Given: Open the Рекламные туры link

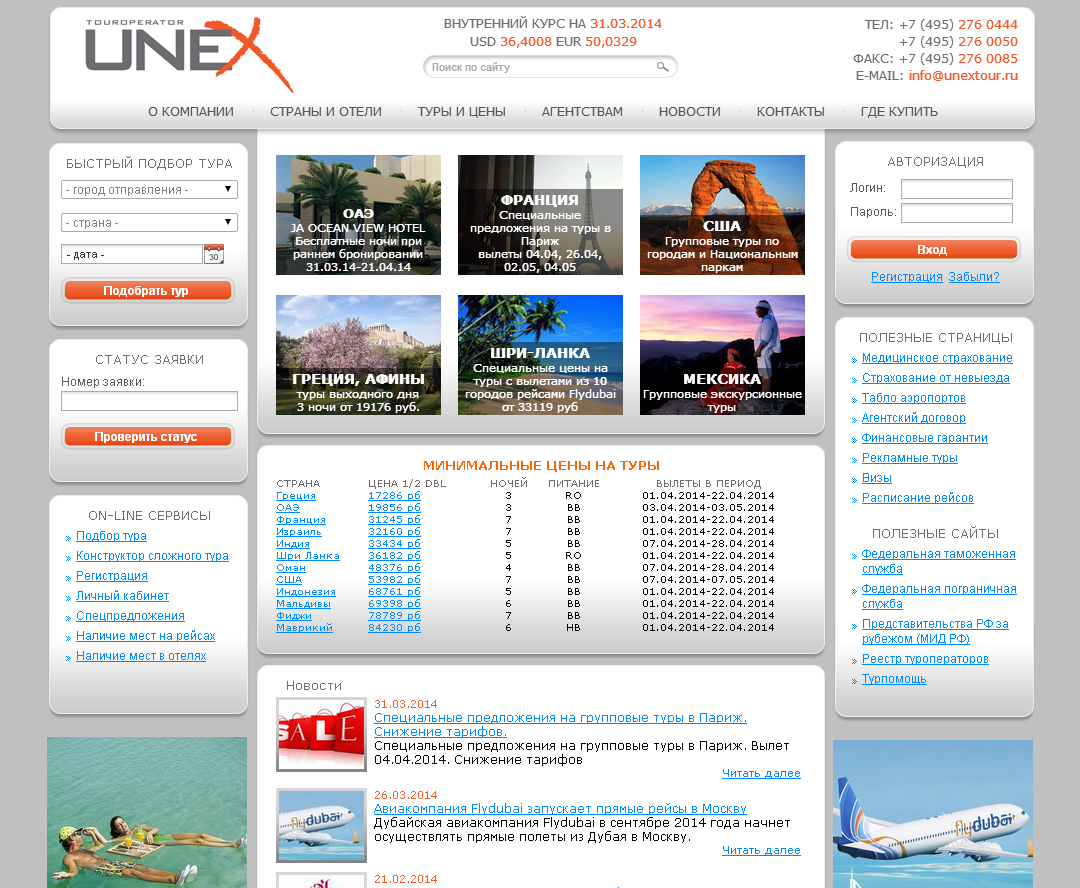Looking at the screenshot, I should click(x=909, y=457).
